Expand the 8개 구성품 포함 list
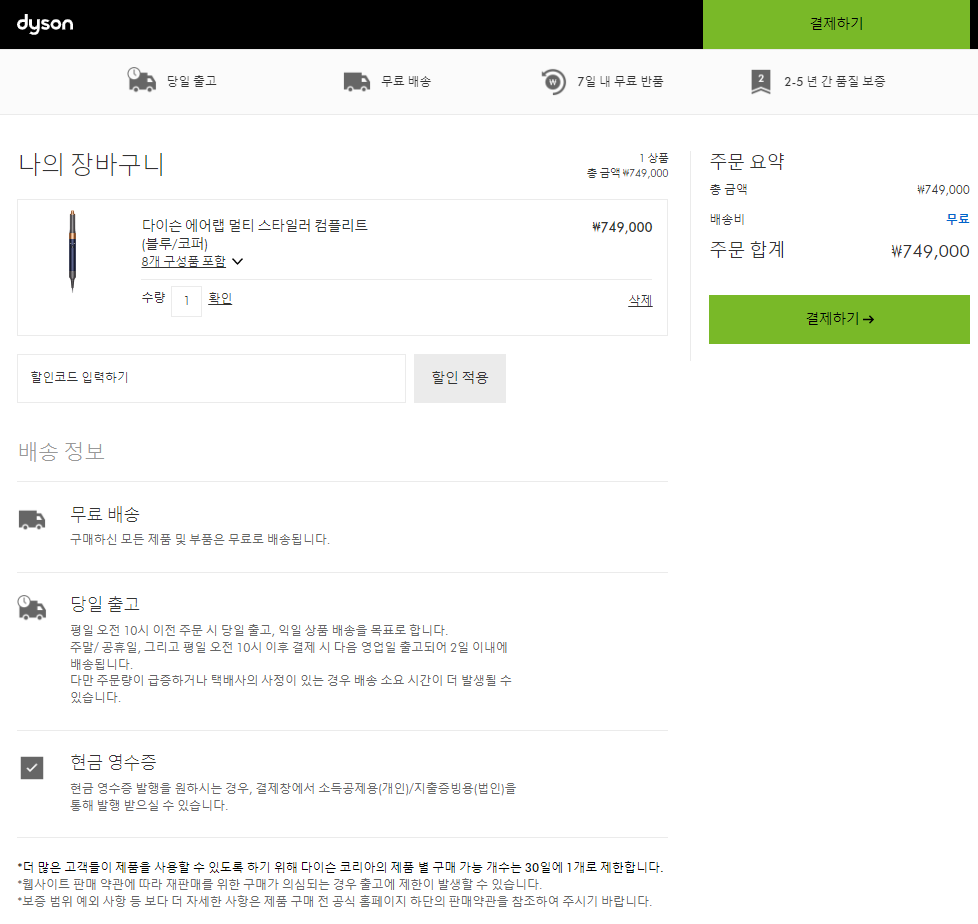978x924 pixels. (x=183, y=261)
